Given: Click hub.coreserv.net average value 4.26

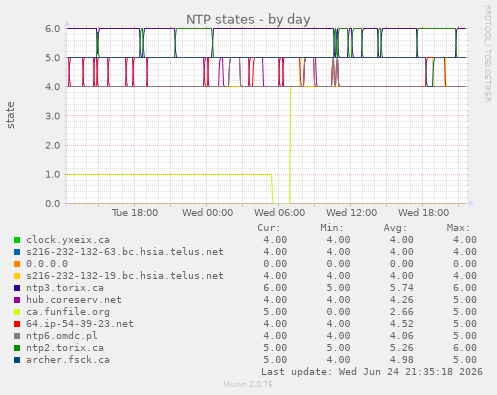Looking at the screenshot, I should point(402,300).
